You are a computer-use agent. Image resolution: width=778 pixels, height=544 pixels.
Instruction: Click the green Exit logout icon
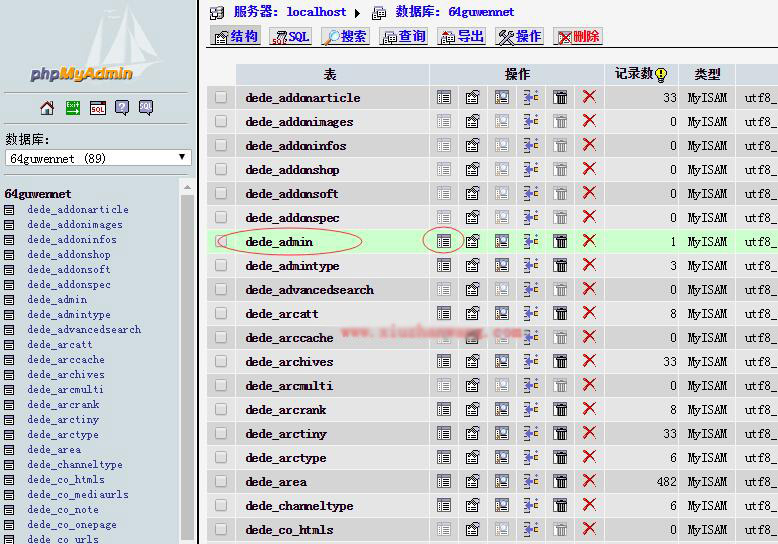click(72, 108)
